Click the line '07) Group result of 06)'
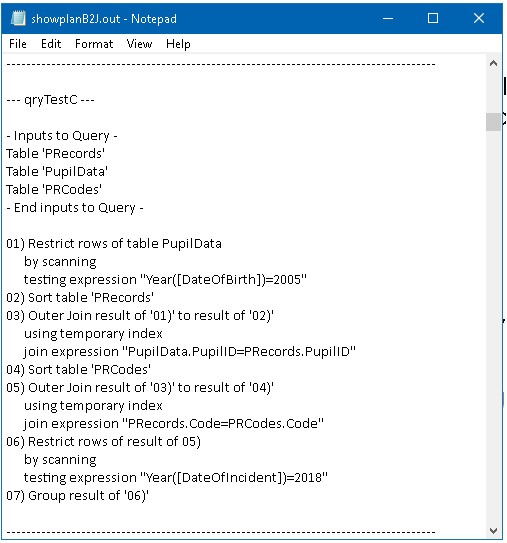 click(78, 496)
